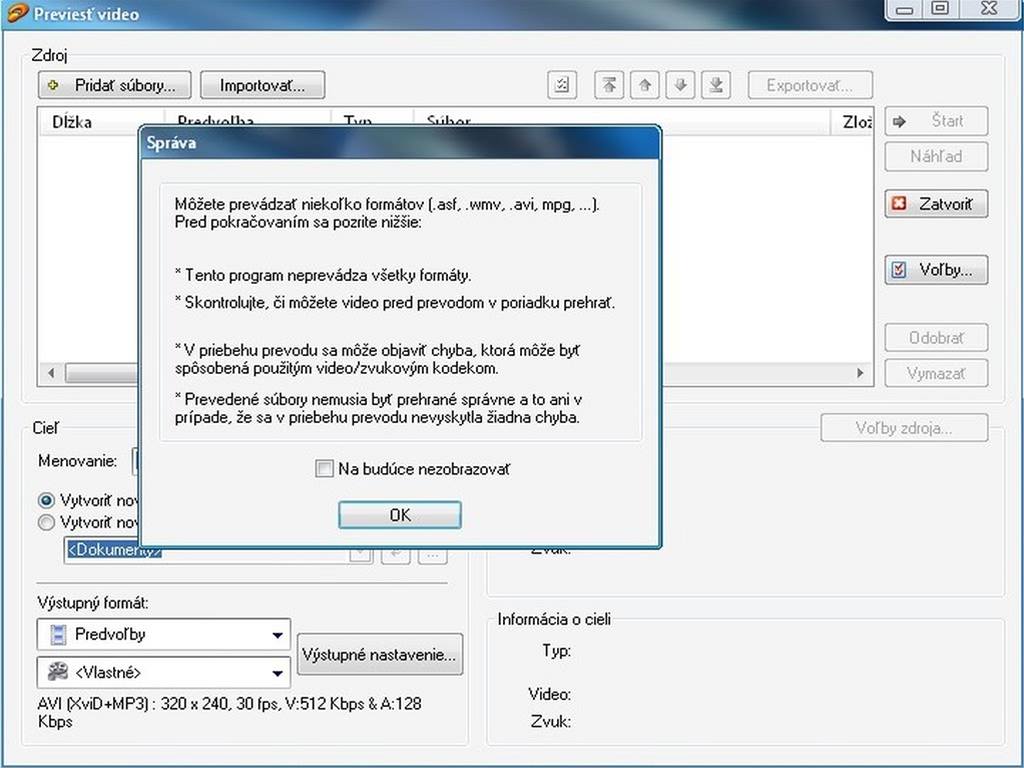1024x768 pixels.
Task: Click the Vymazať button
Action: click(936, 374)
